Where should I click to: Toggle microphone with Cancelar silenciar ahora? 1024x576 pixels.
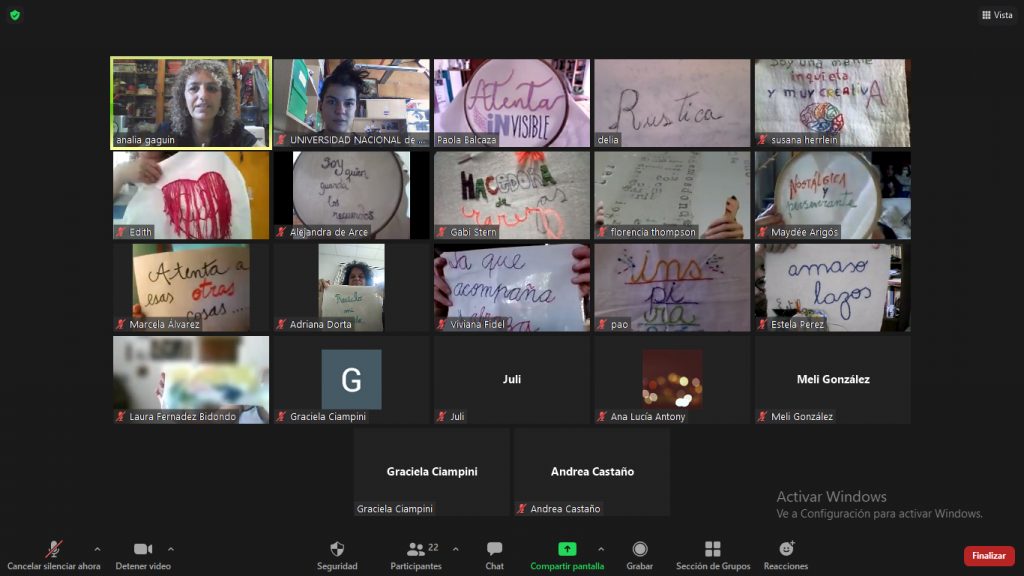pos(54,549)
